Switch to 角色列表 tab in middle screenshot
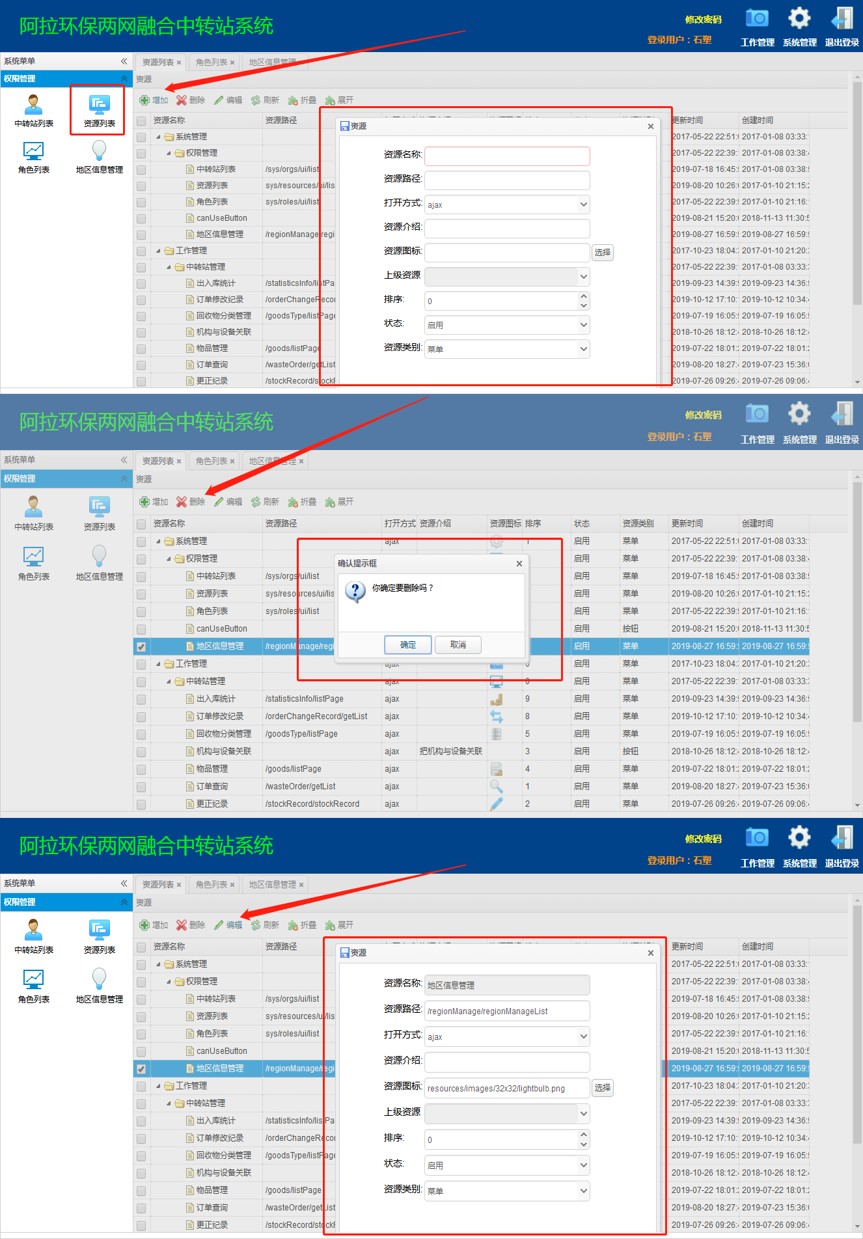Screen dimensions: 863x1239 click(x=211, y=461)
